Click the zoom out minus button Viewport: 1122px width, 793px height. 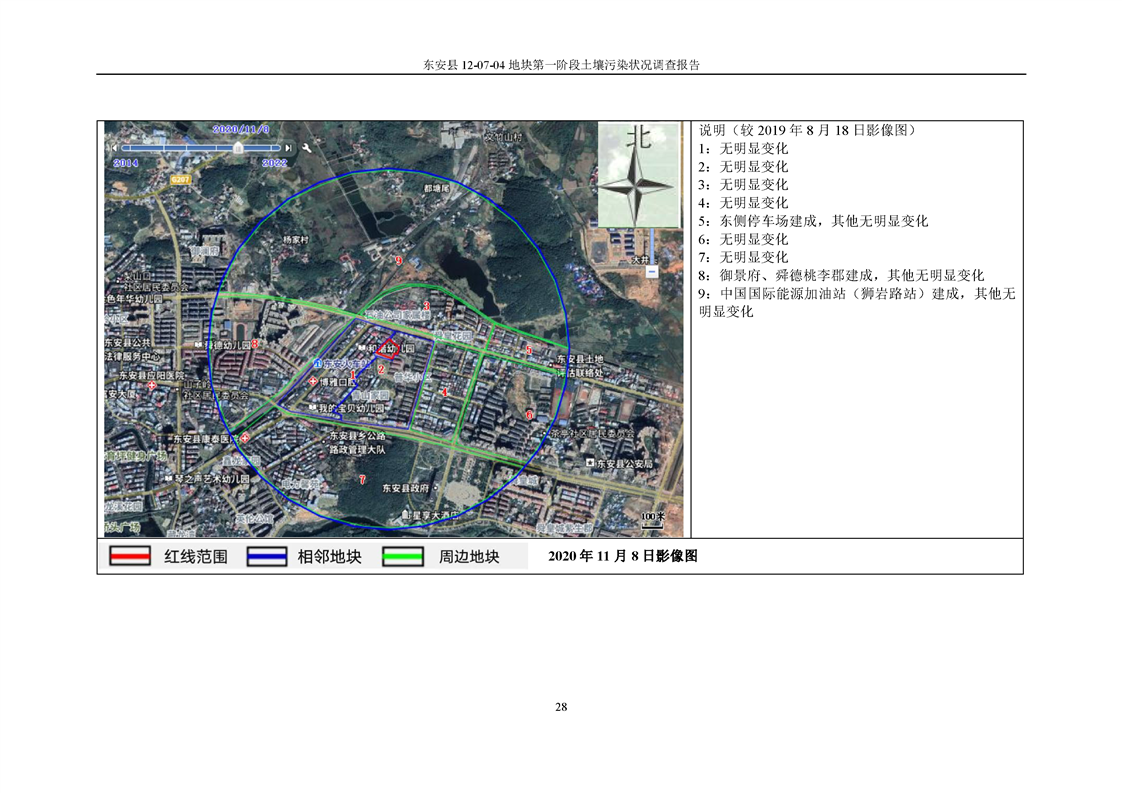click(651, 271)
